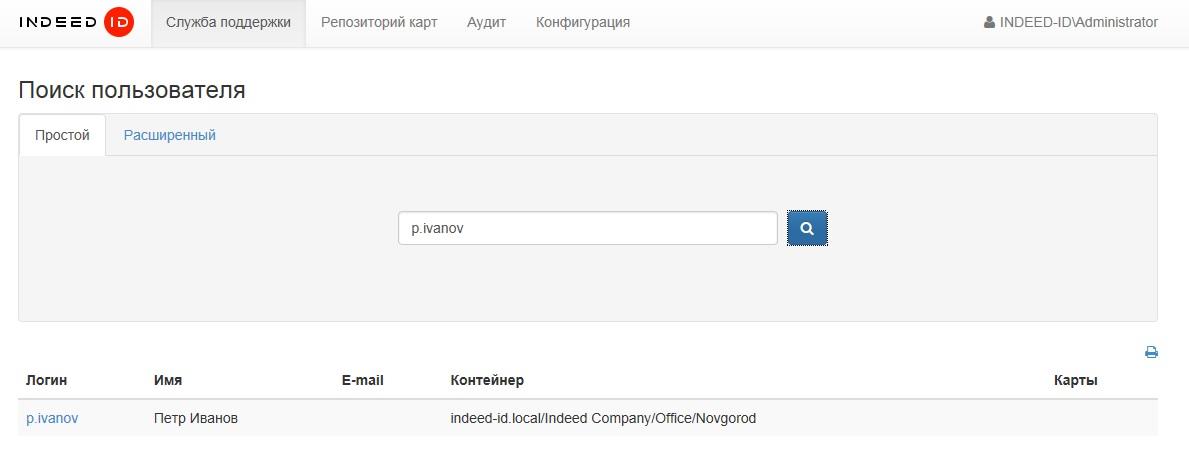The height and width of the screenshot is (459, 1189).
Task: Click the Карты column header
Action: [1076, 380]
